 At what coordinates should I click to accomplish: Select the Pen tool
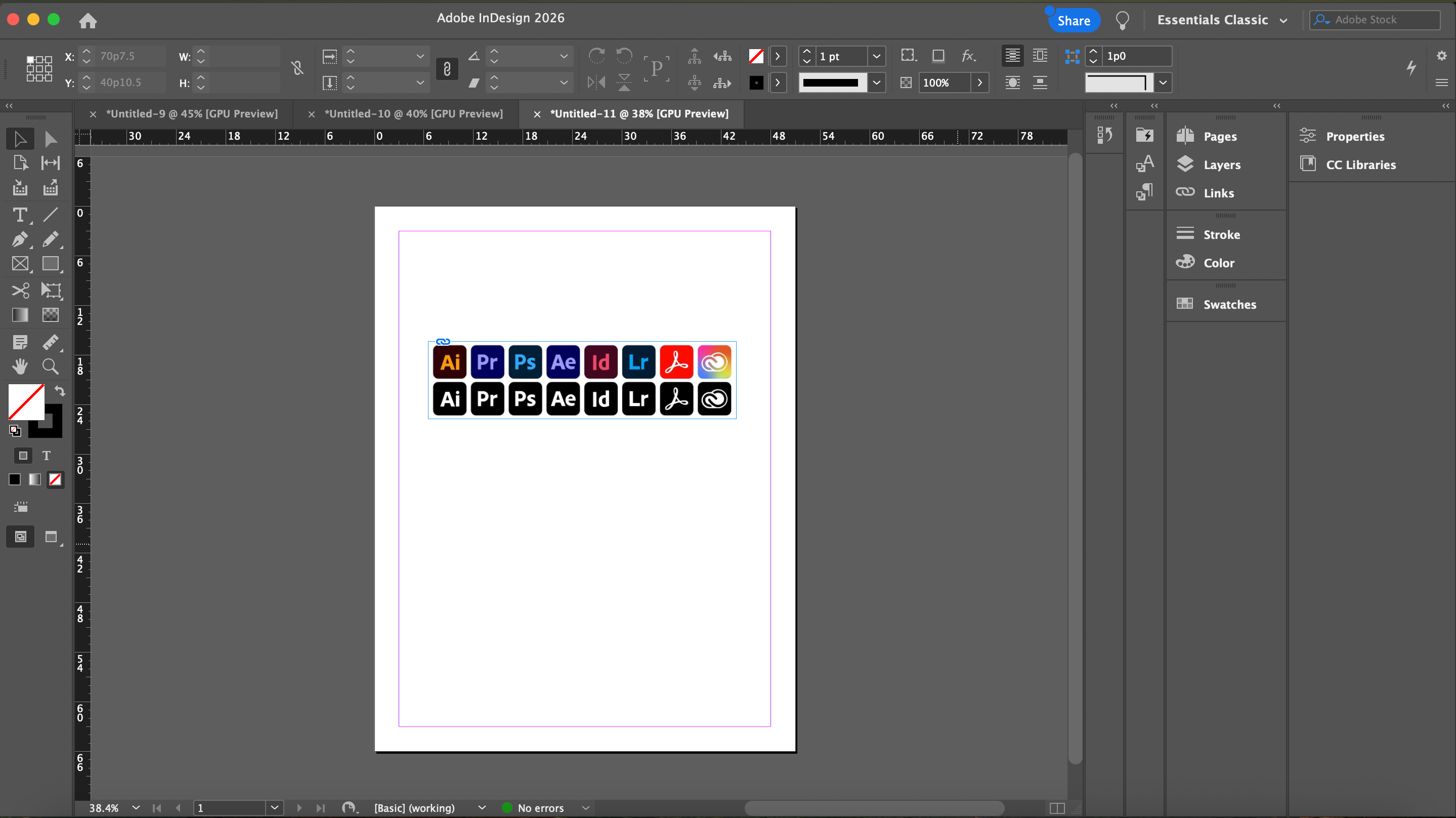[x=20, y=239]
